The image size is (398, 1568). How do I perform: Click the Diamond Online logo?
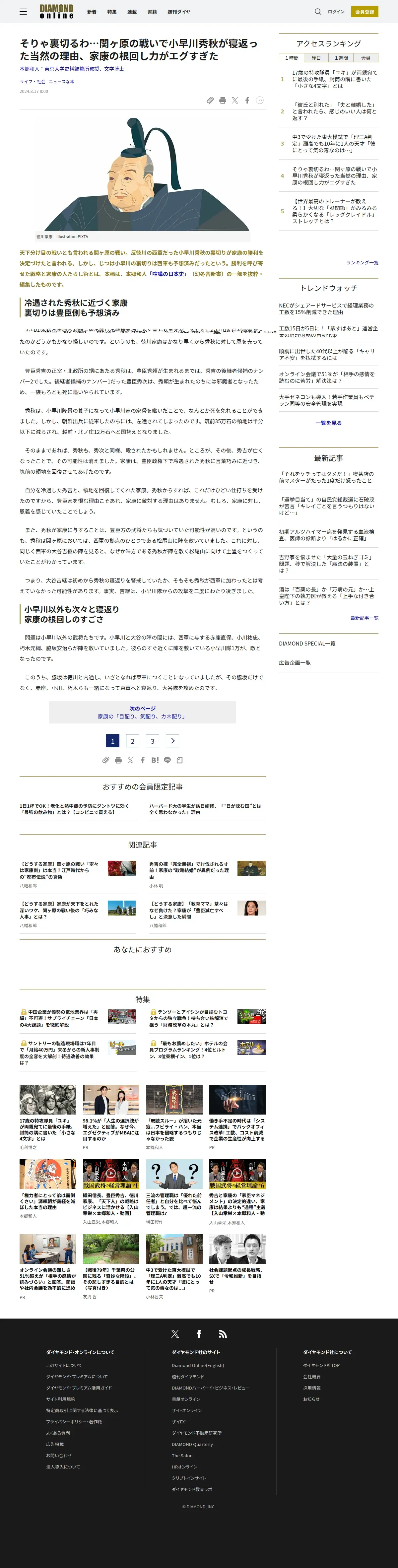click(x=57, y=12)
